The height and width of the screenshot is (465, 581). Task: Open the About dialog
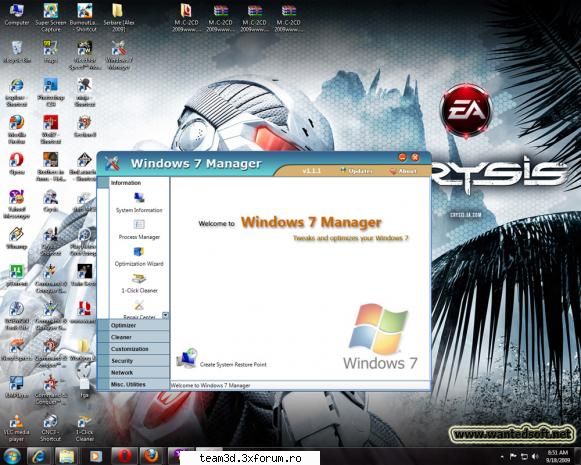coord(403,171)
